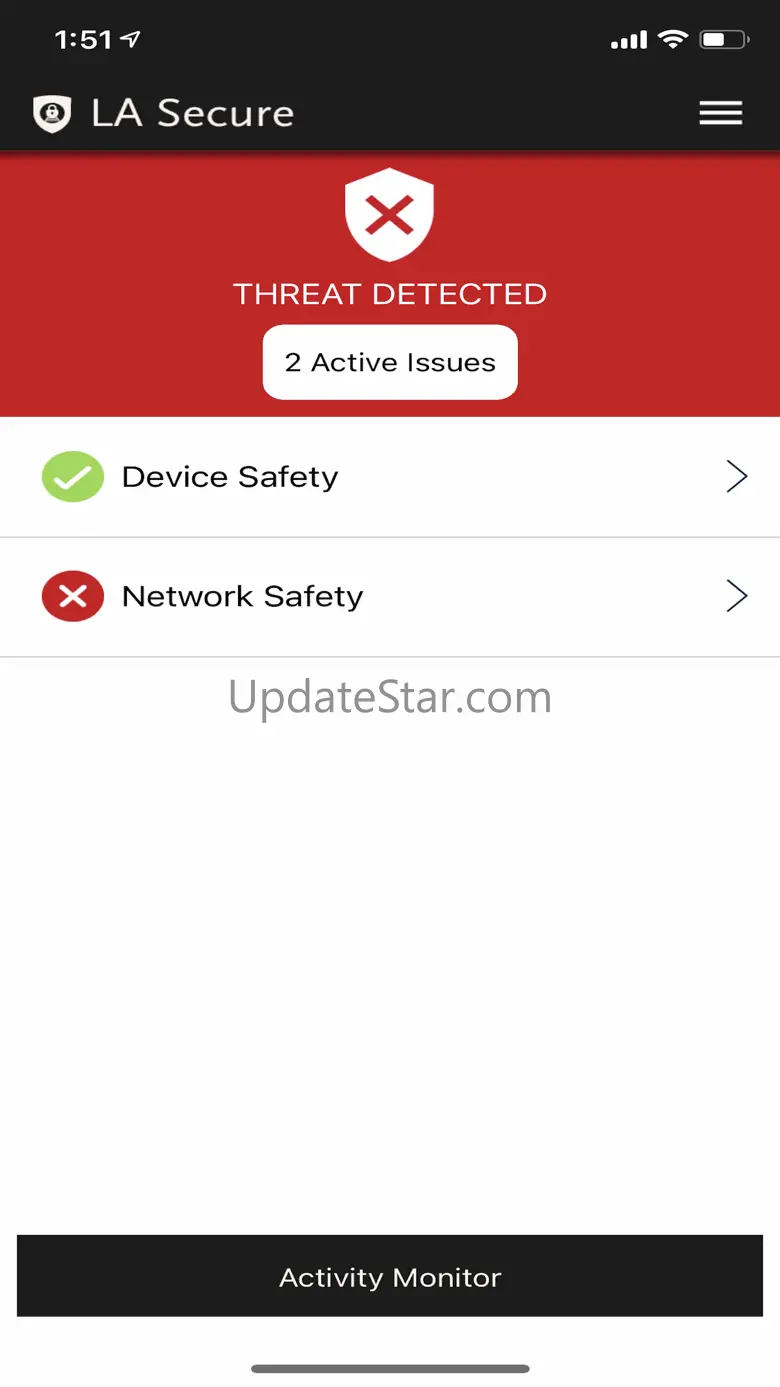Image resolution: width=780 pixels, height=1387 pixels.
Task: Expand Network Safety using its chevron
Action: coord(737,597)
